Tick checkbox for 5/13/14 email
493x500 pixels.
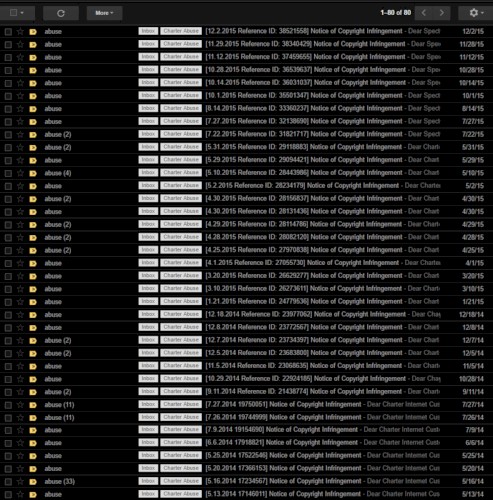coord(8,495)
